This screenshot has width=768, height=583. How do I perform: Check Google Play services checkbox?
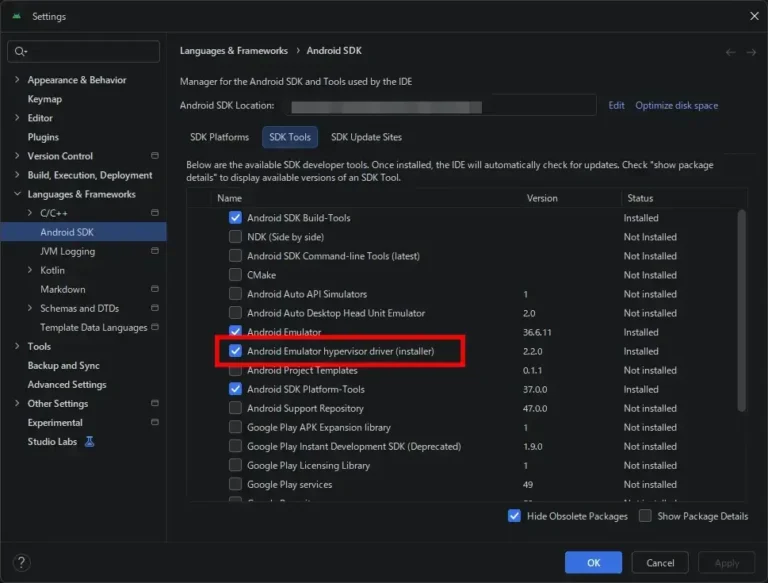(235, 485)
